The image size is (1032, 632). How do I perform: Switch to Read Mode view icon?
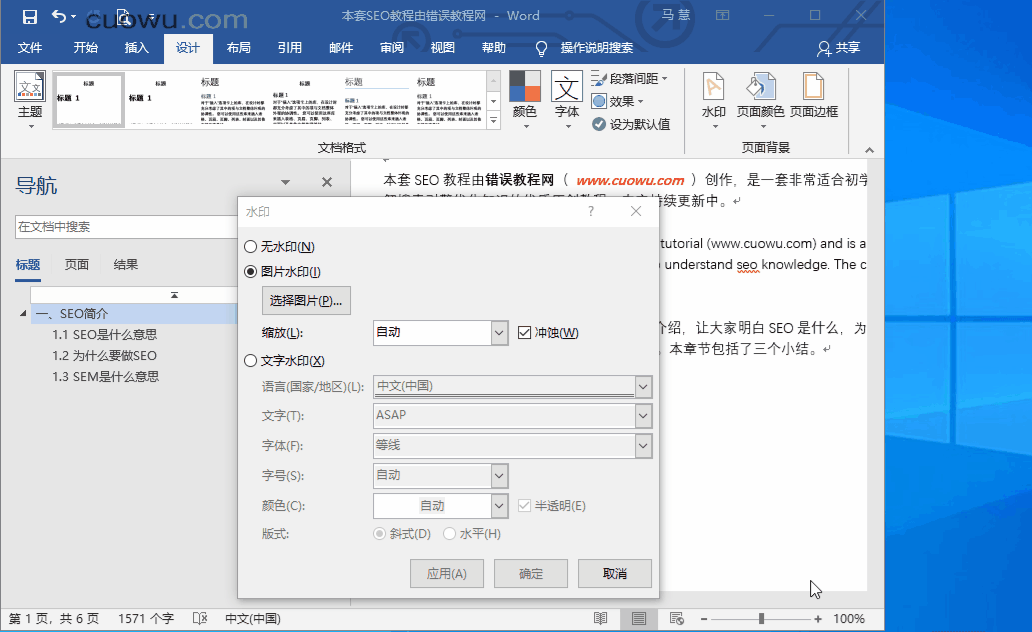[600, 618]
